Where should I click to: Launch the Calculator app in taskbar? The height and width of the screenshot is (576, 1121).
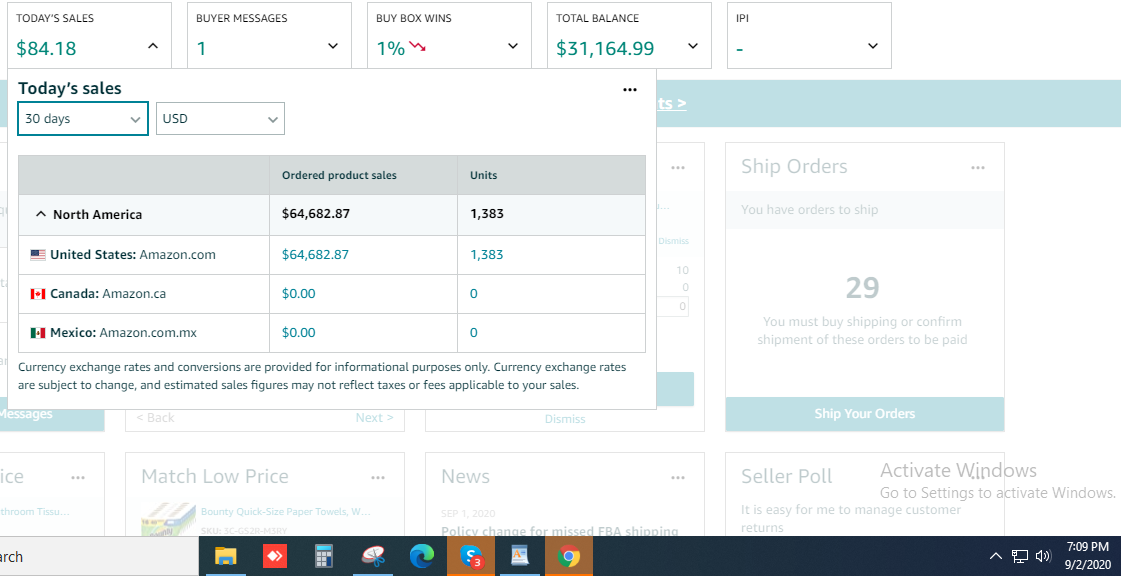coord(324,556)
